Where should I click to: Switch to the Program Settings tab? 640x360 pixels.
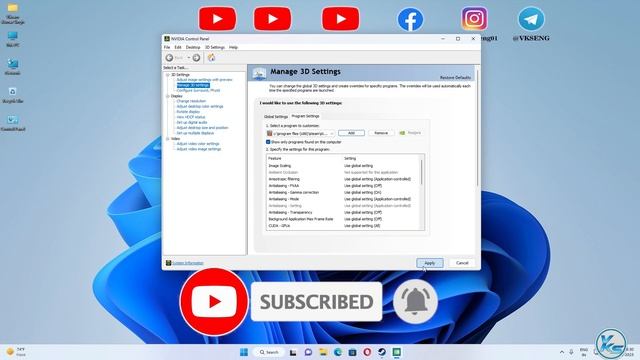305,116
